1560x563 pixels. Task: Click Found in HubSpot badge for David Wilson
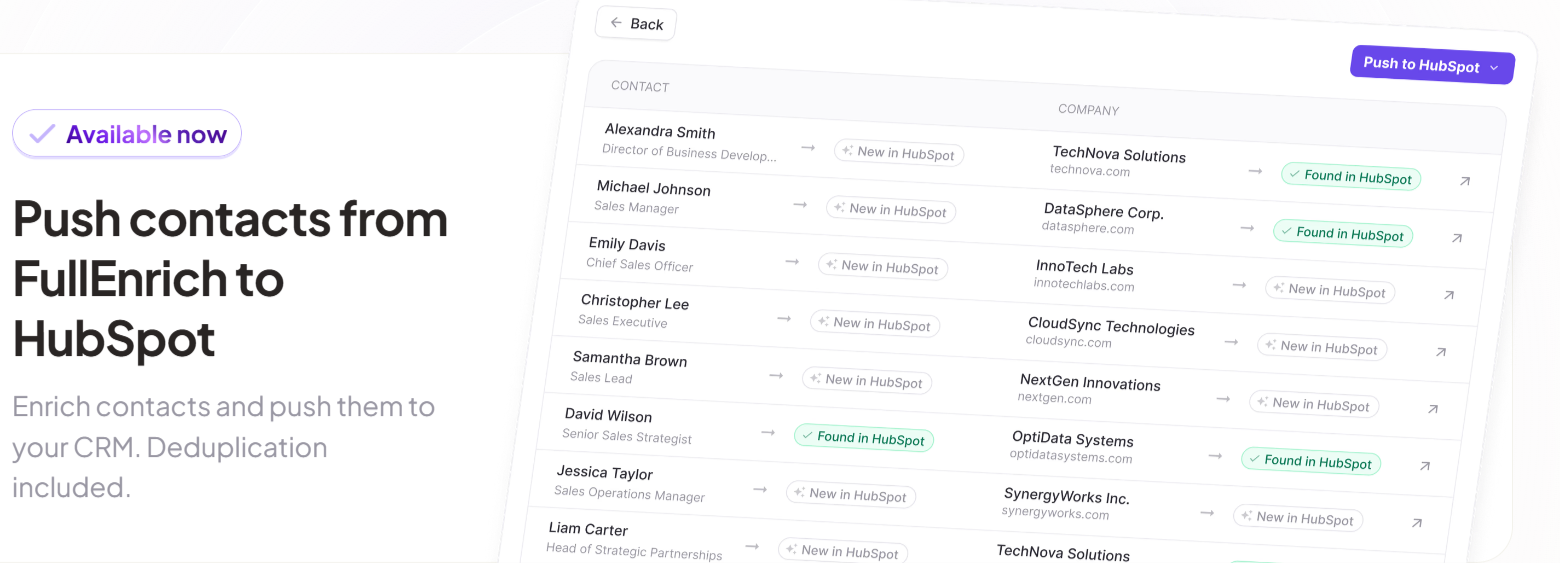[864, 438]
